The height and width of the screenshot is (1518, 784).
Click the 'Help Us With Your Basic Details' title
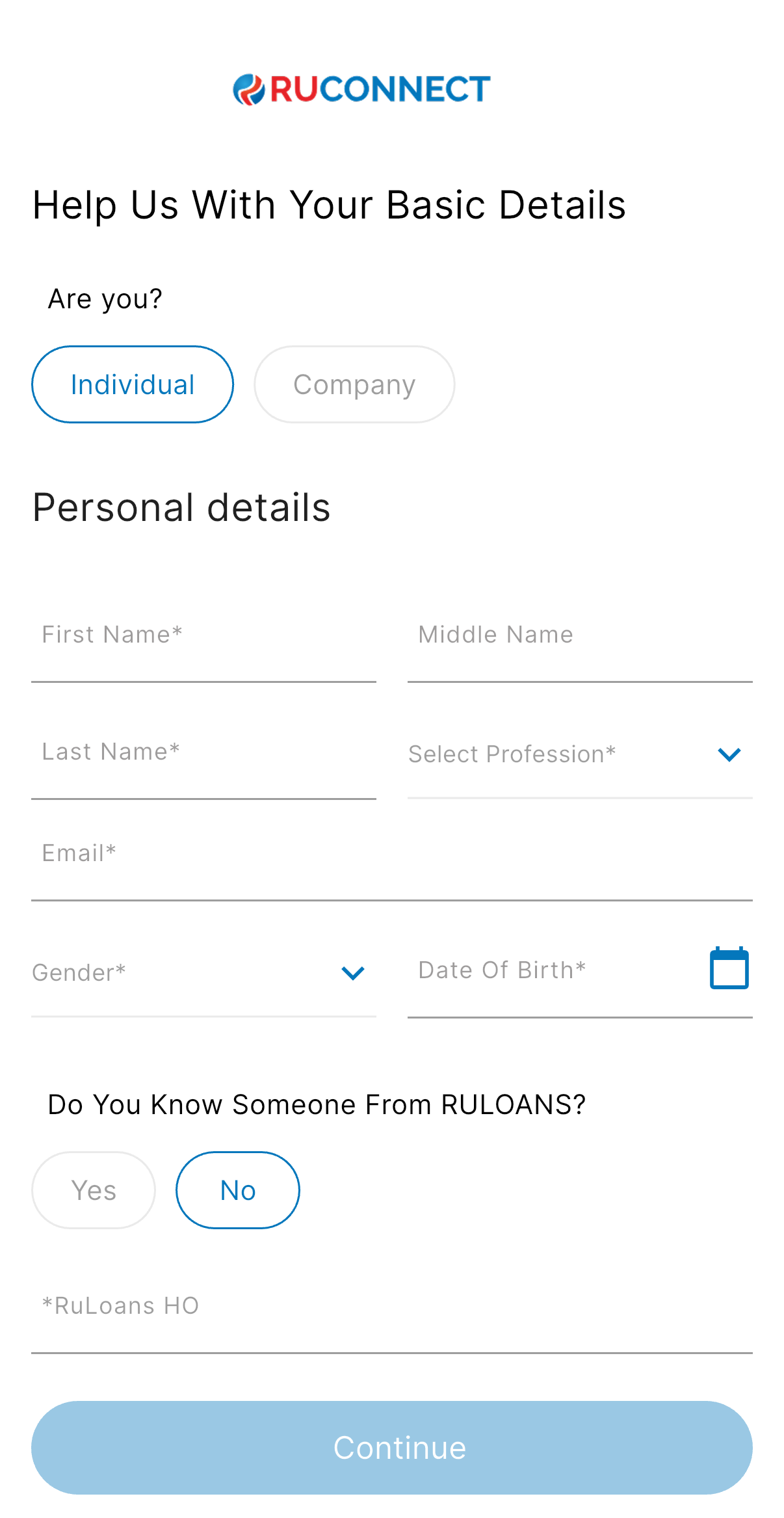[329, 206]
